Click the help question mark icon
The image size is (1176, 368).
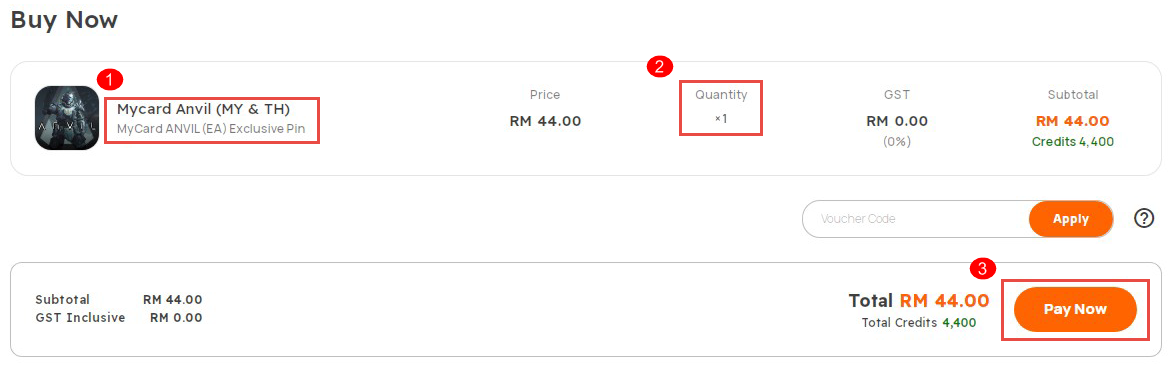coord(1143,219)
